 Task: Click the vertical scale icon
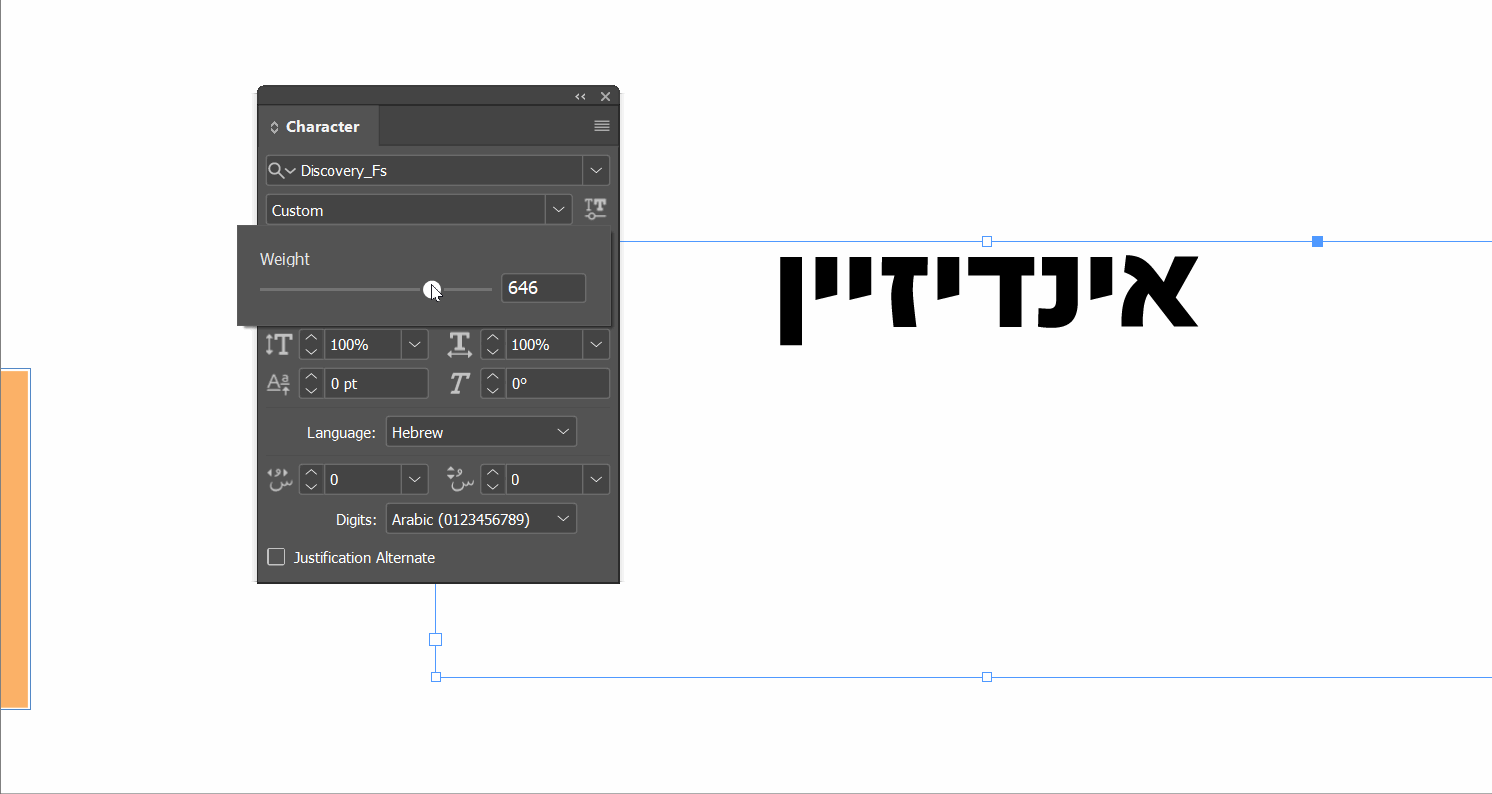click(x=278, y=344)
